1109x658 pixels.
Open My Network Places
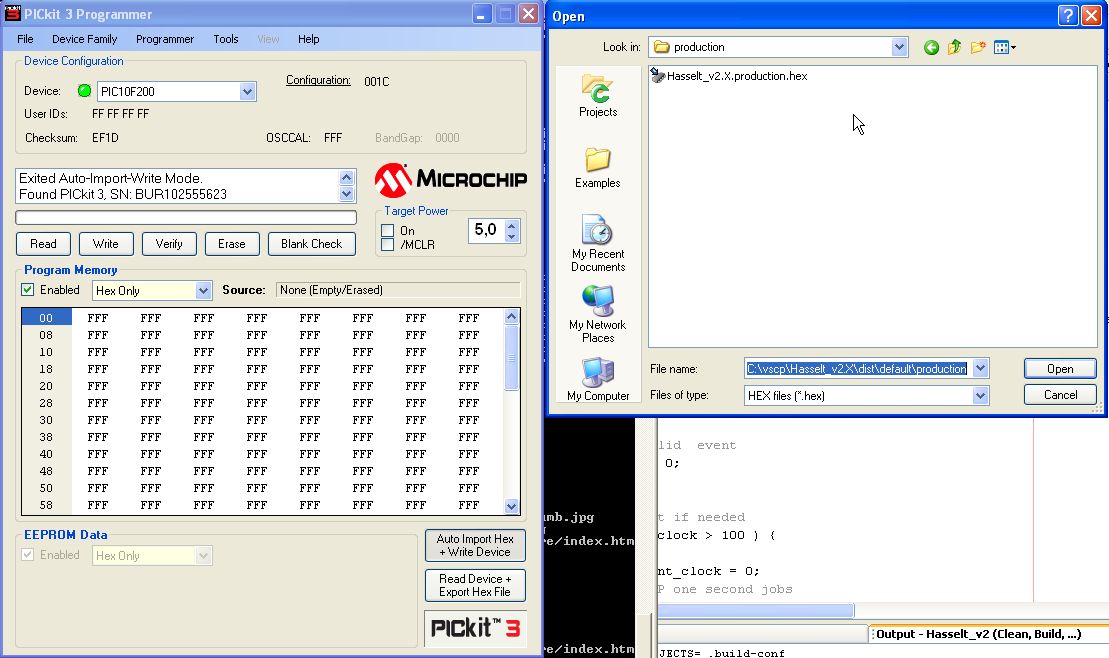coord(598,303)
